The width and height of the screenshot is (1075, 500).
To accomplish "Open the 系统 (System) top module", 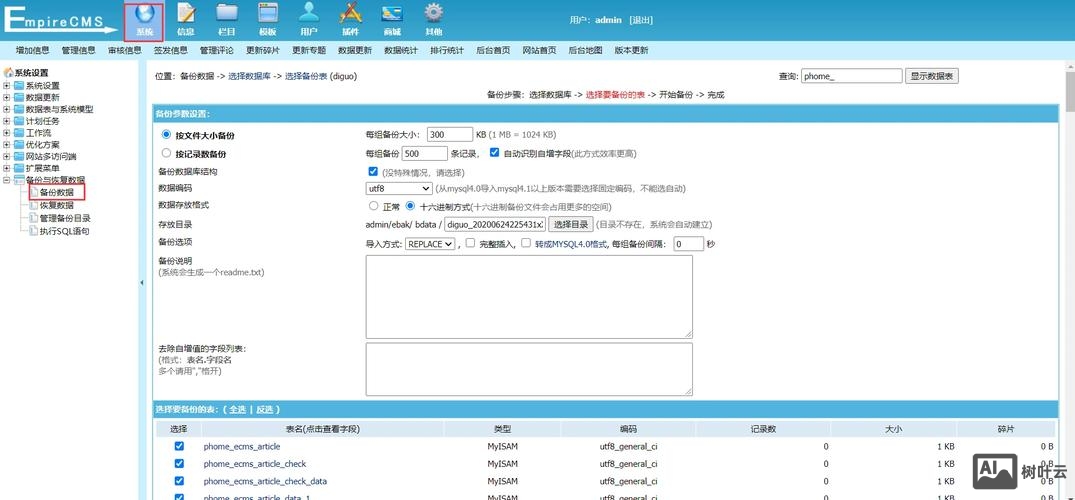I will 144,21.
